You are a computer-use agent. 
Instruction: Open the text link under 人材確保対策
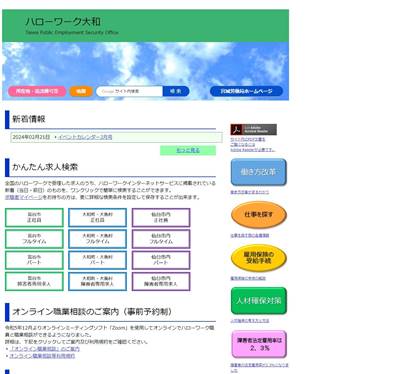pos(250,321)
